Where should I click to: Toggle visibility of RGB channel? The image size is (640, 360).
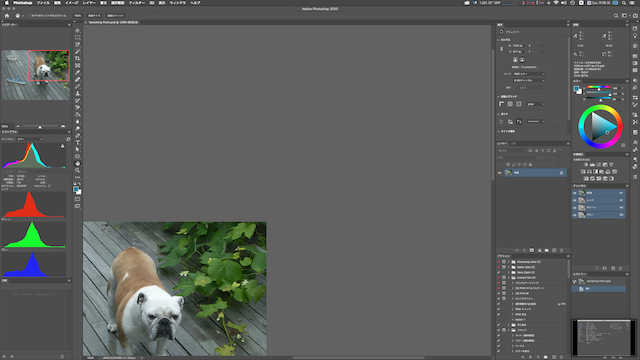[575, 193]
